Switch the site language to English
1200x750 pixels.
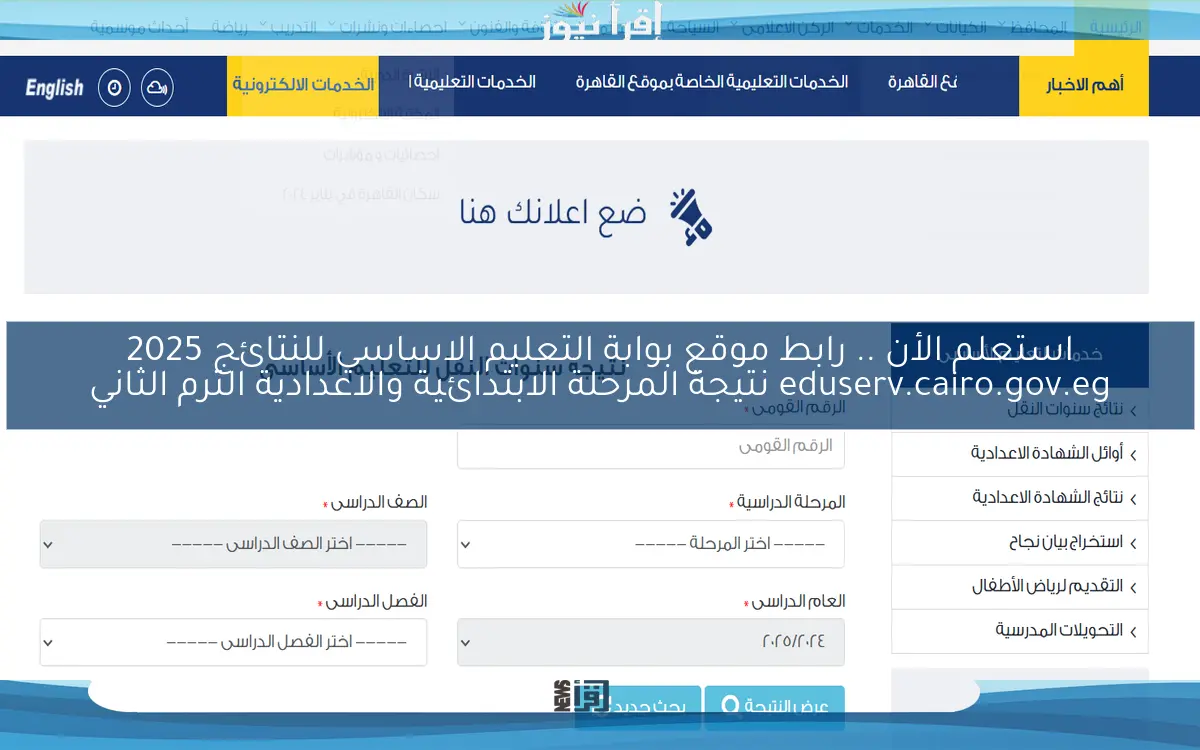[x=54, y=88]
